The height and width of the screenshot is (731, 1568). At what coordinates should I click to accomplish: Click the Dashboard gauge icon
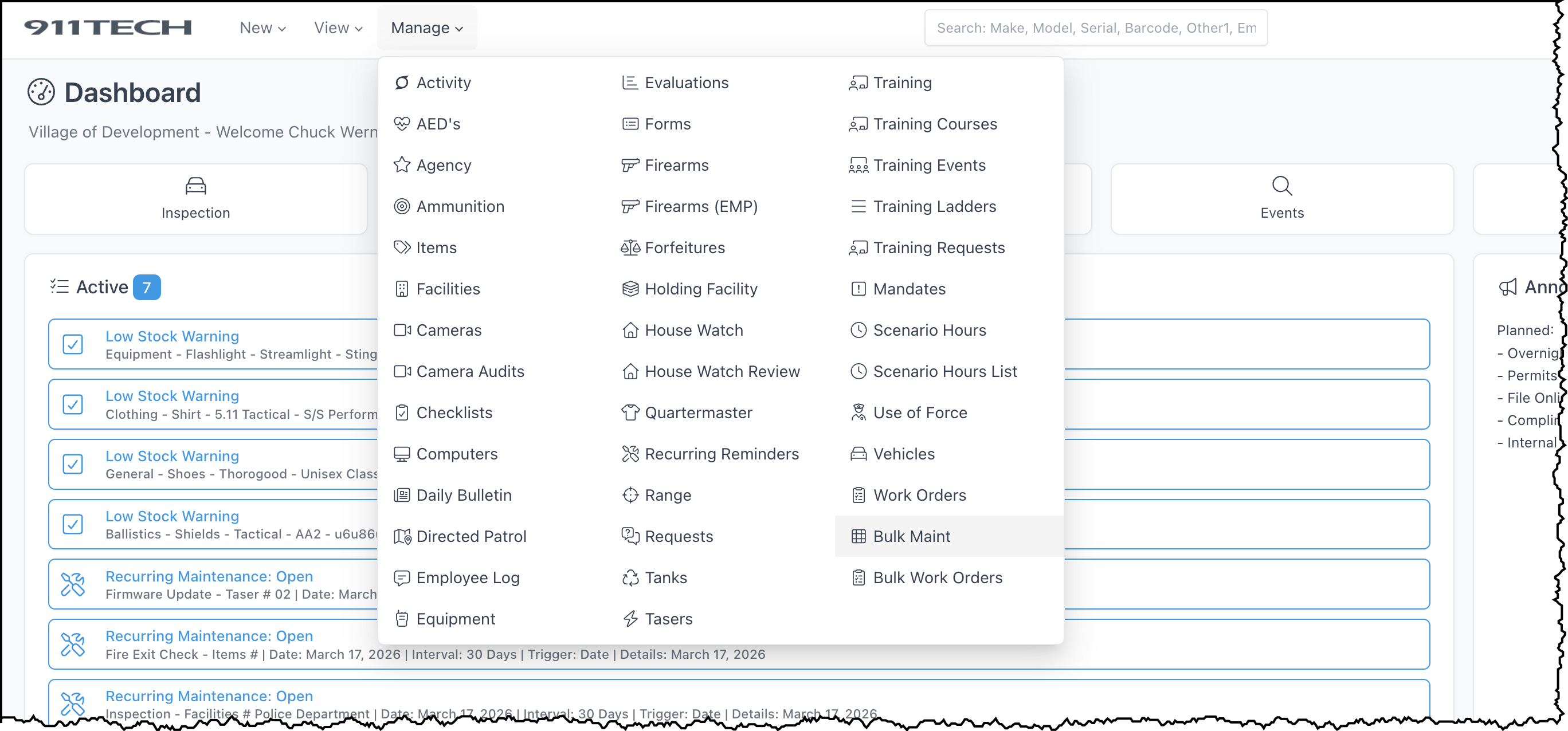tap(41, 92)
